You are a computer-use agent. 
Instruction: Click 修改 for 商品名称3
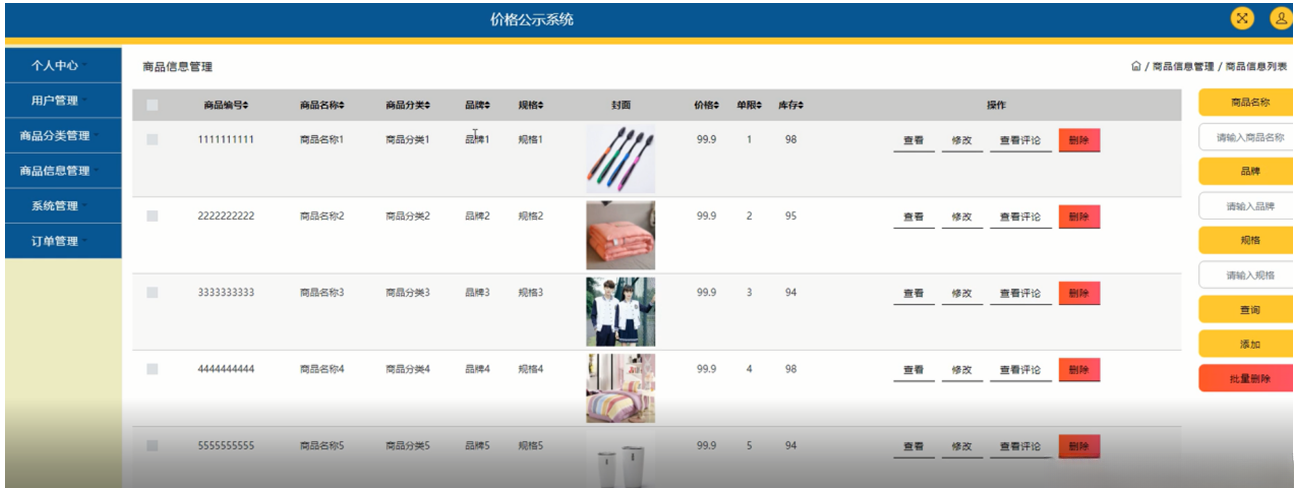(x=962, y=293)
